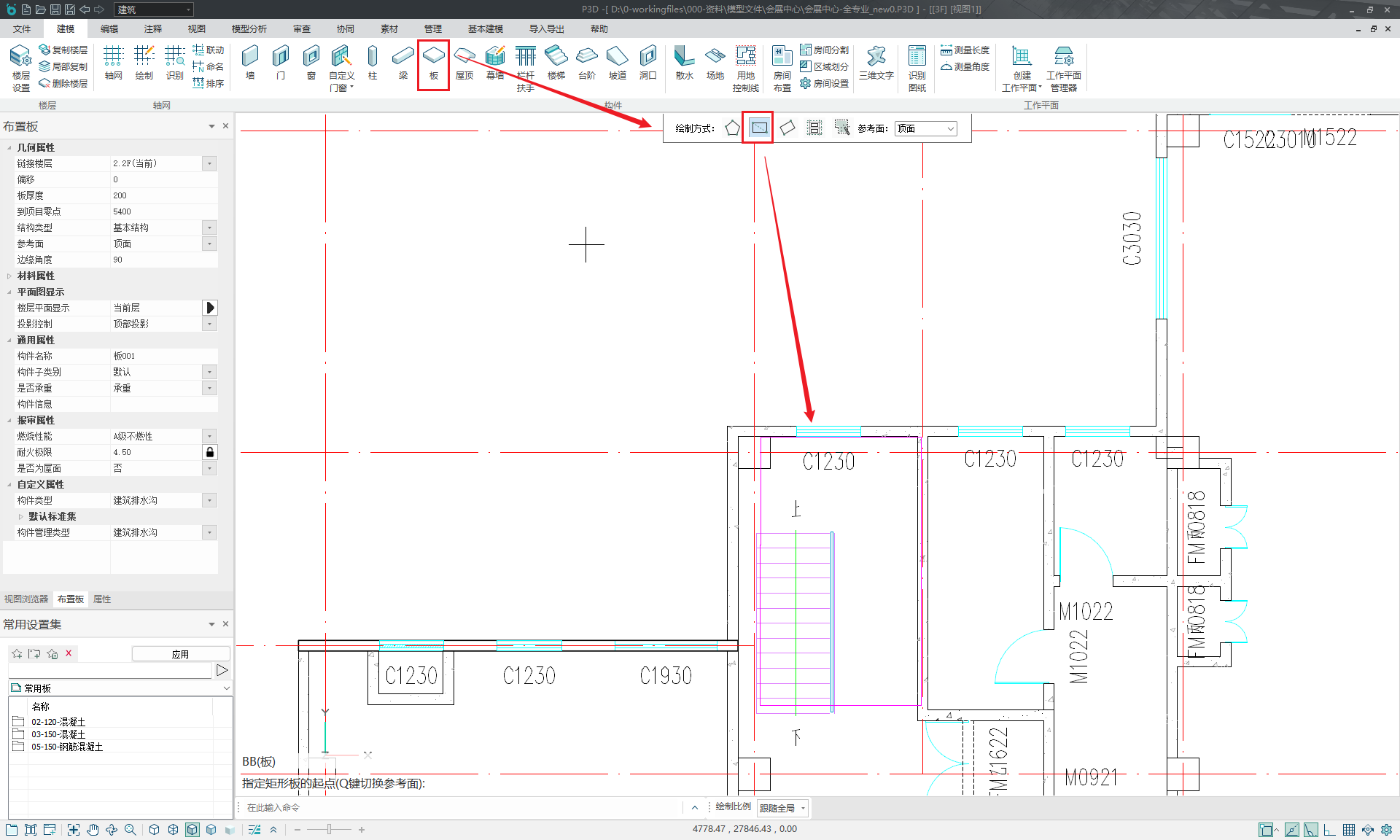Switch to the 视图浏览器 panel tab

26,599
